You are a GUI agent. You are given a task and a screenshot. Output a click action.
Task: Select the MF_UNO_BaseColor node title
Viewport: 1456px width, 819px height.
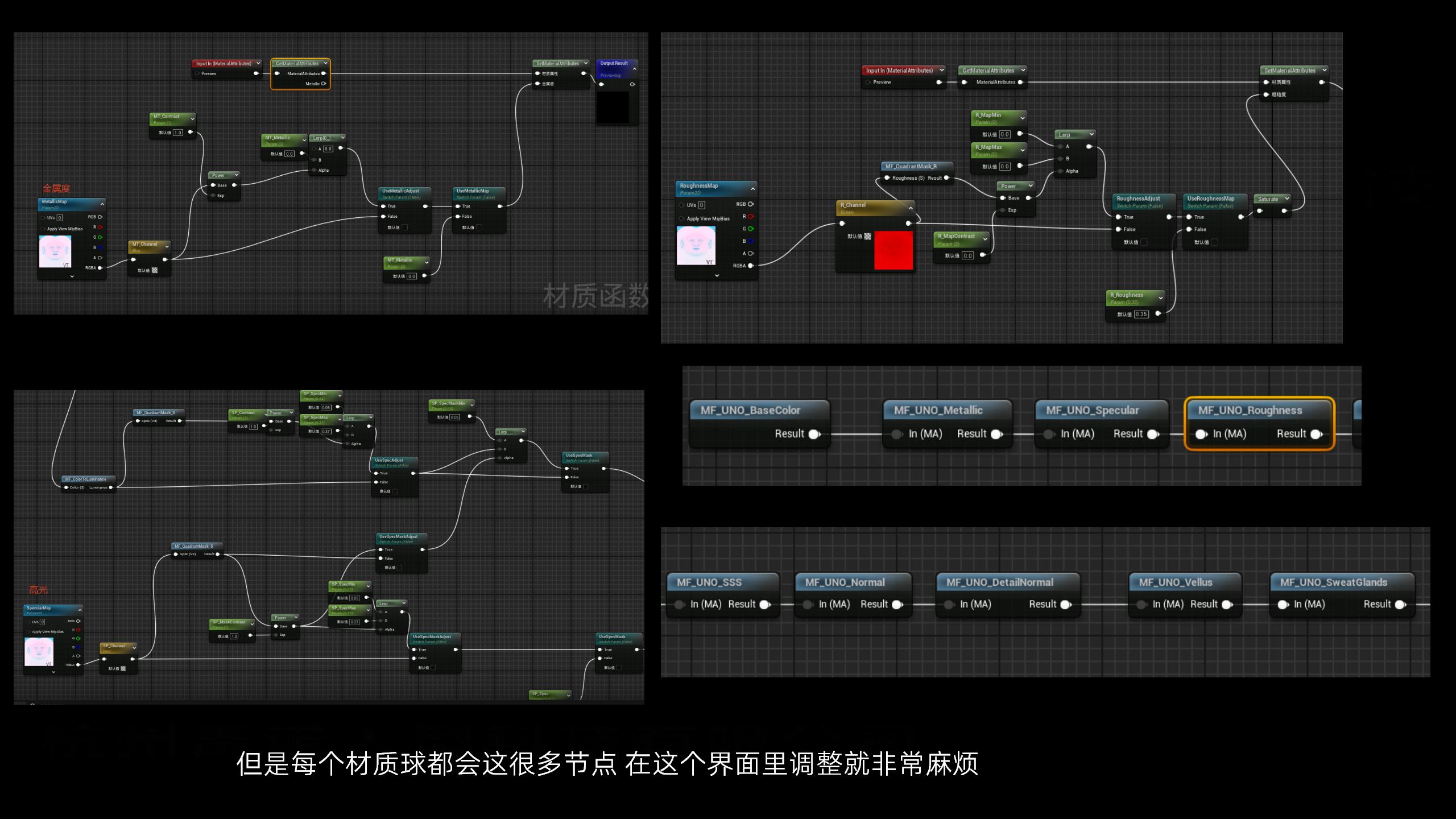click(750, 410)
